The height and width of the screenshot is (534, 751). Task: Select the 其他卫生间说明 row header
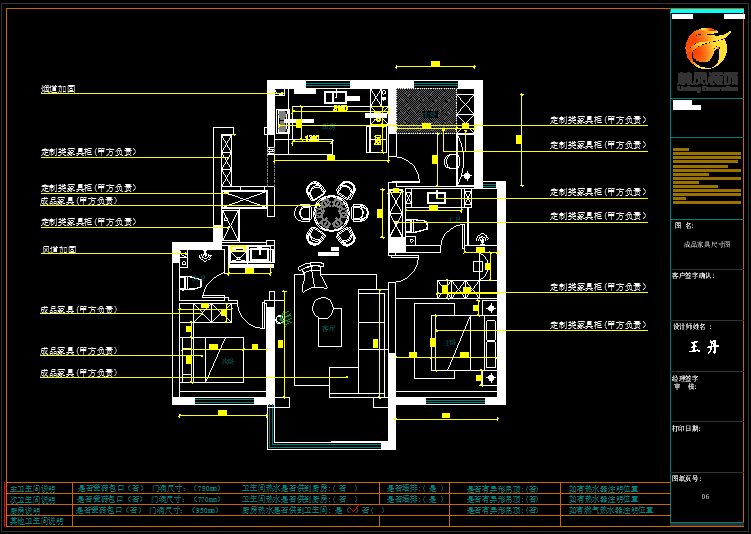coord(36,520)
